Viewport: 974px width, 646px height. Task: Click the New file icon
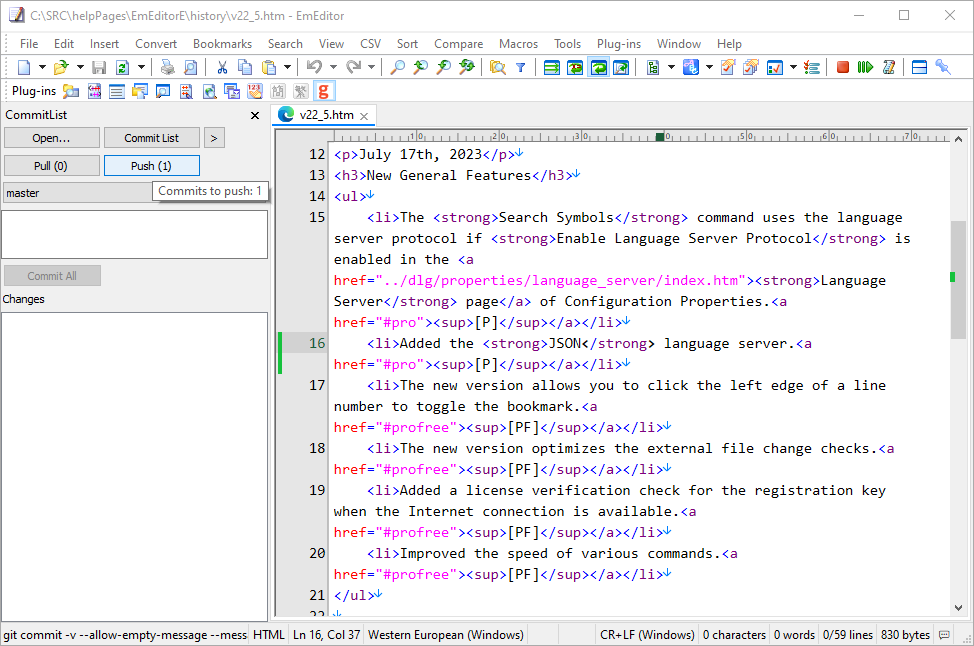click(x=24, y=67)
